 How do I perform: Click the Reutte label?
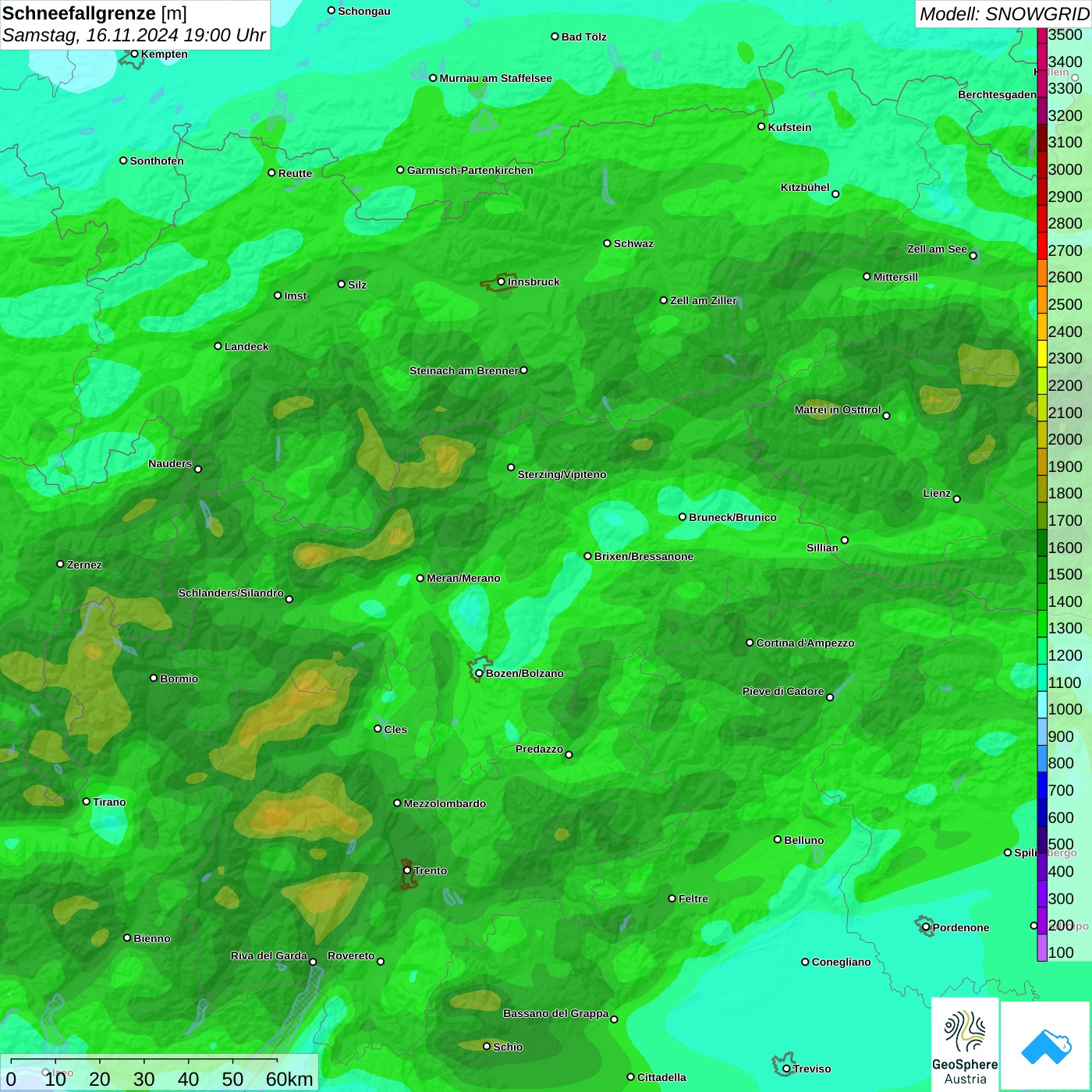[295, 173]
